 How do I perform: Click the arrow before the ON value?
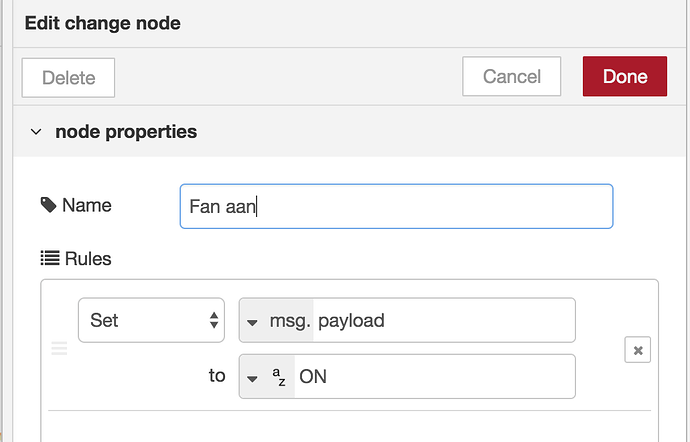pos(252,377)
